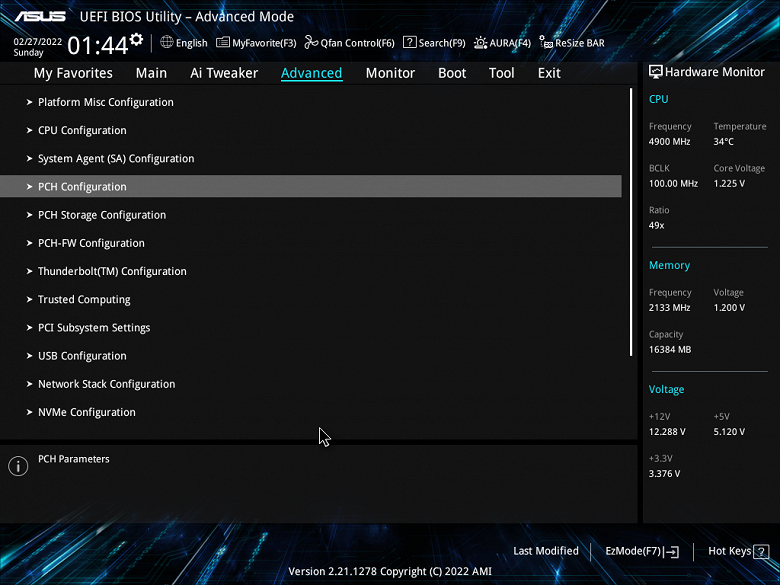Expand arrow for USB Configuration

(29, 356)
